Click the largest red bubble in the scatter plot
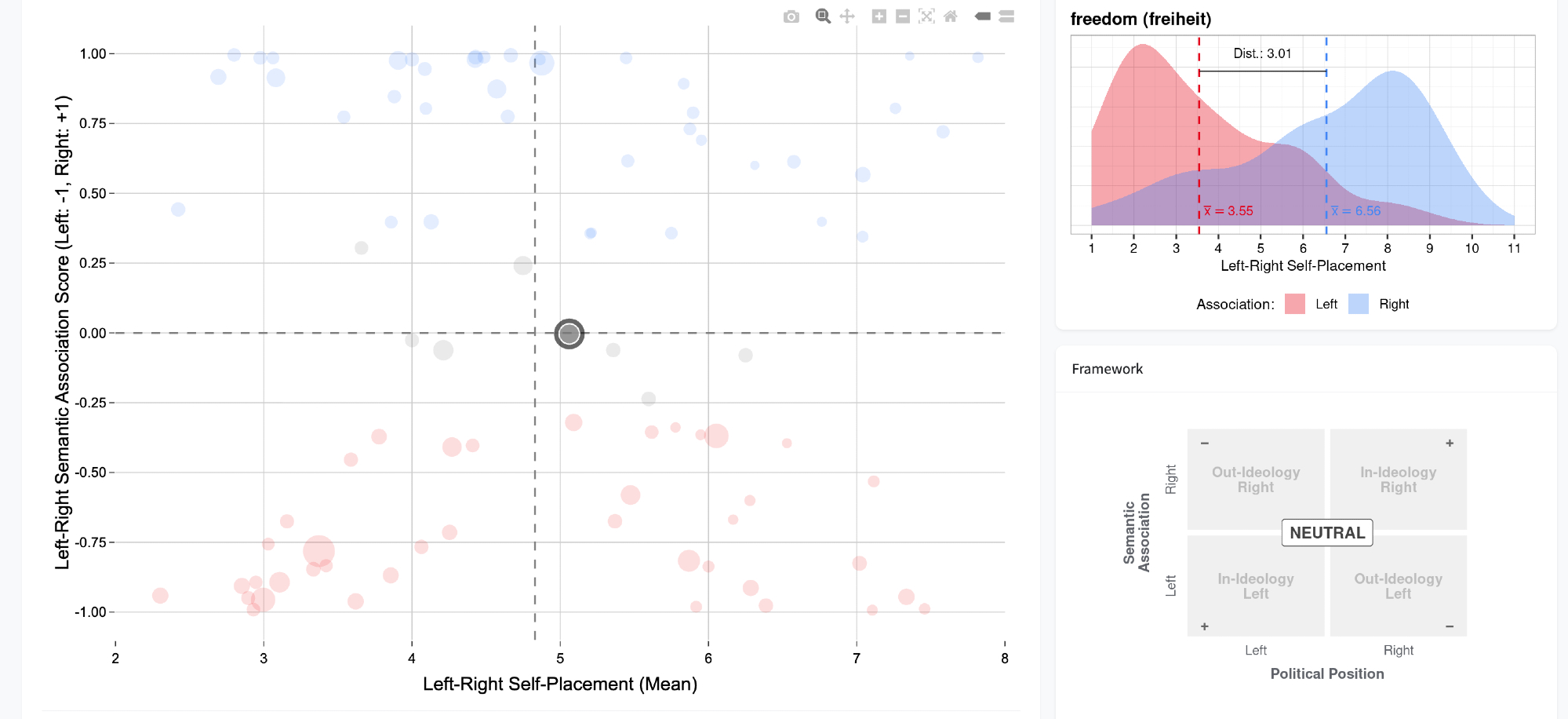The height and width of the screenshot is (719, 1568). point(318,551)
